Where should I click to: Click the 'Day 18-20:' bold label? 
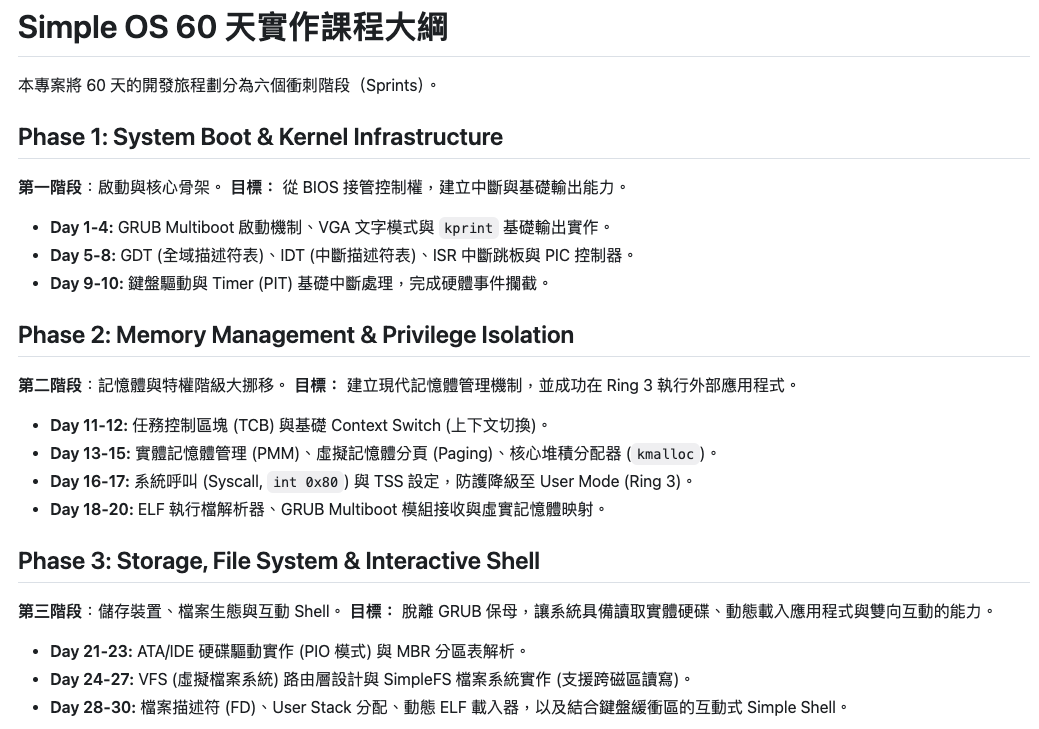click(x=92, y=509)
